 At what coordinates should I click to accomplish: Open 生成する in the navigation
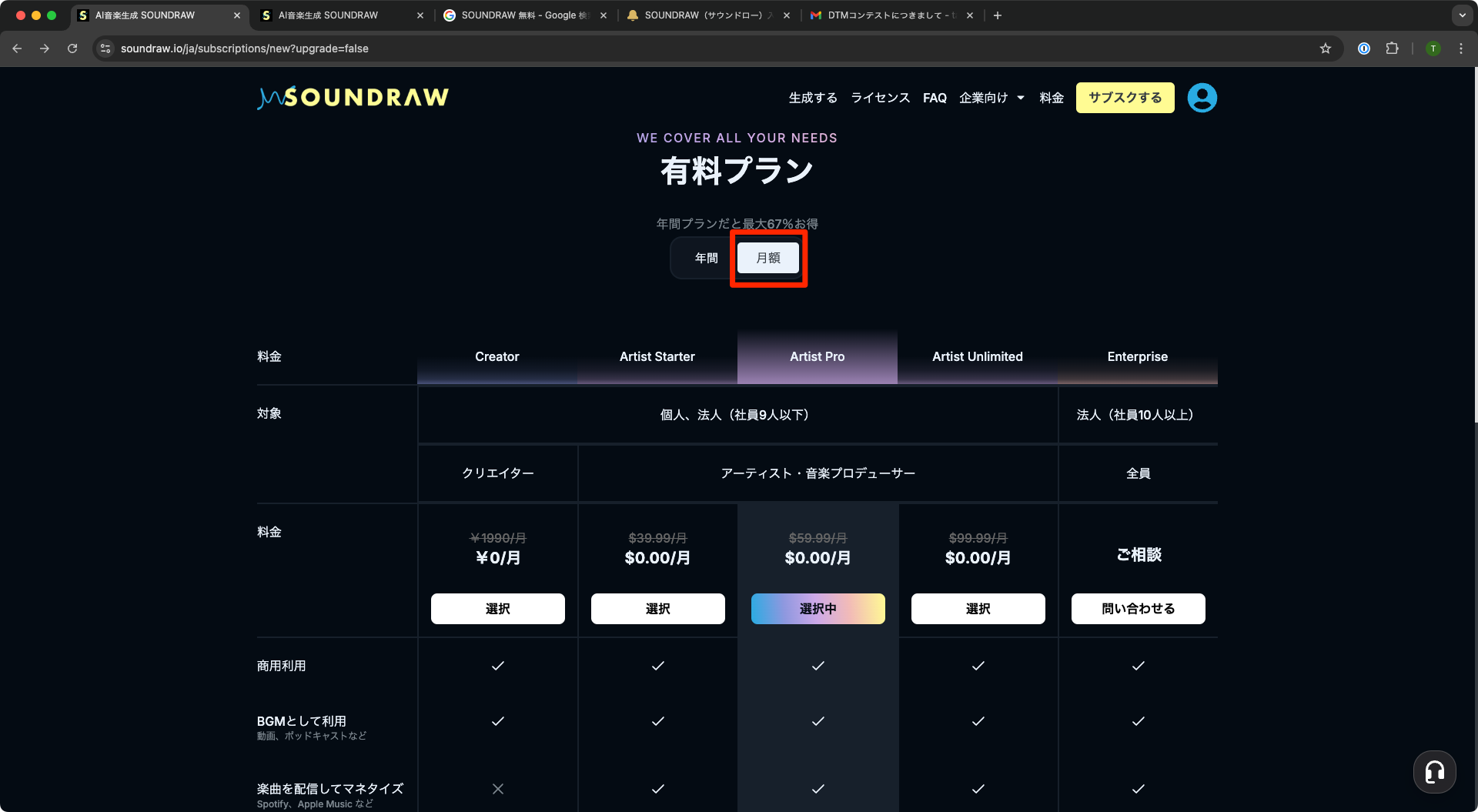pos(813,98)
